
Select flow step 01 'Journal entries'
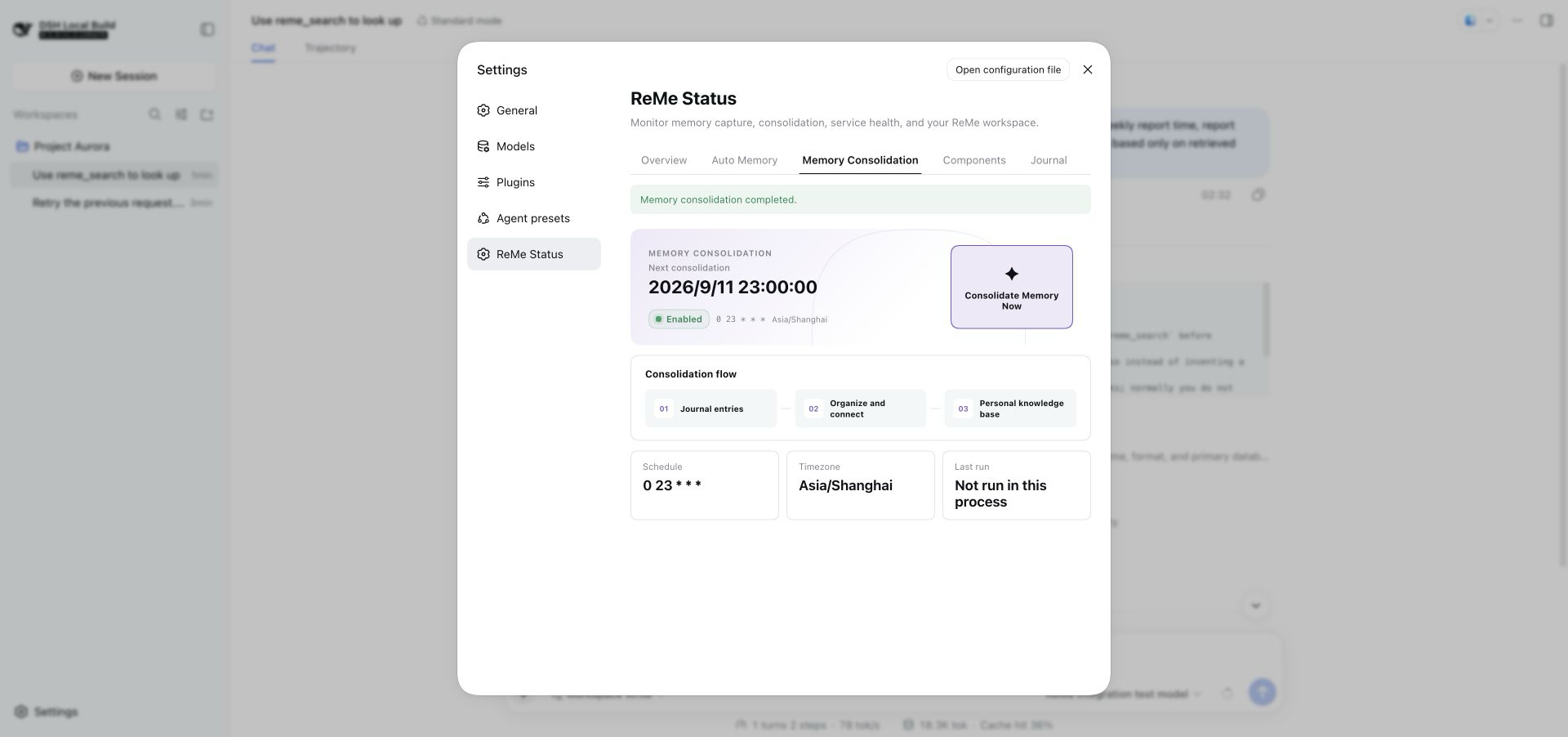click(x=710, y=409)
